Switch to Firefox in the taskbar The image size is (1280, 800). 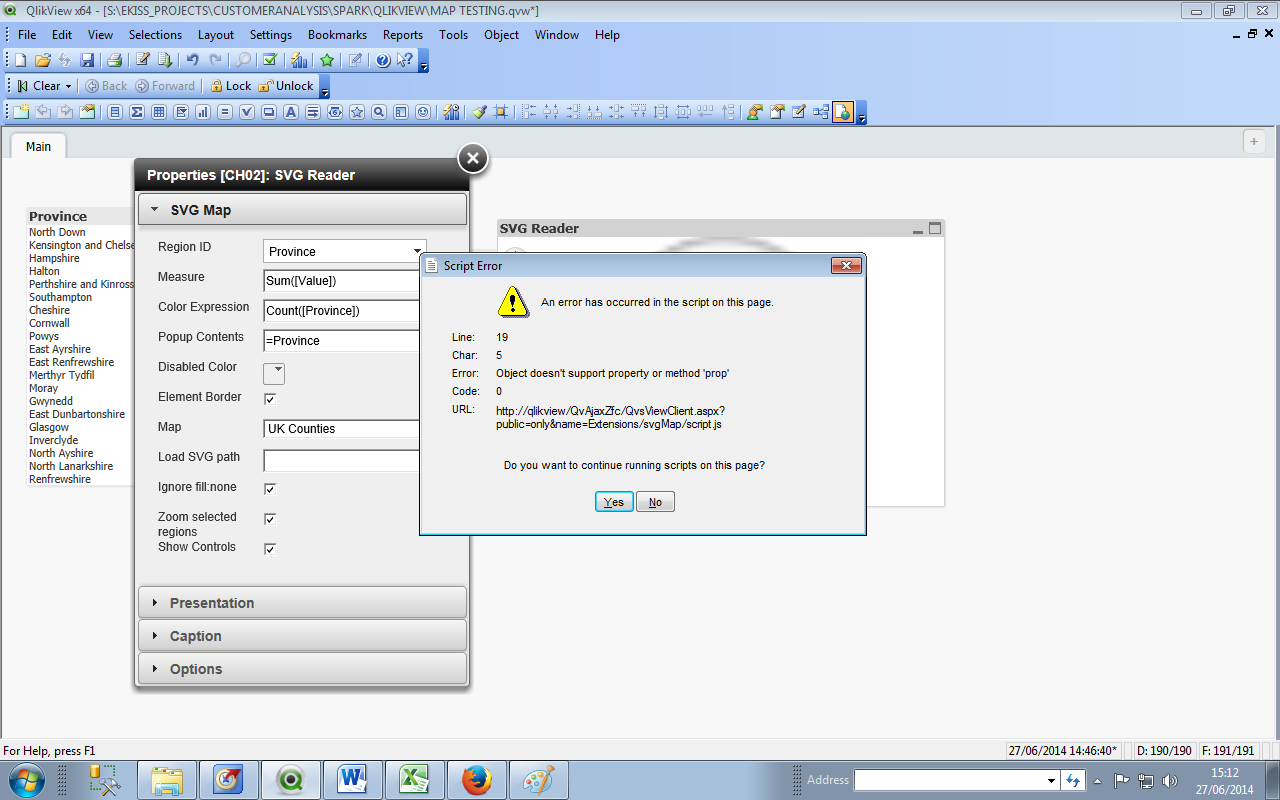[477, 780]
